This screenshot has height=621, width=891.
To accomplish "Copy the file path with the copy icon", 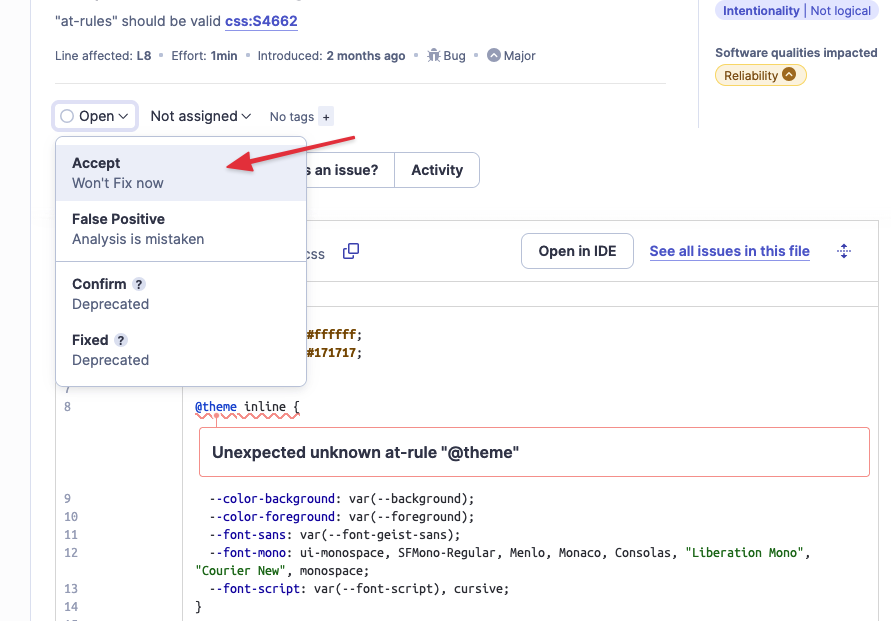I will (351, 252).
